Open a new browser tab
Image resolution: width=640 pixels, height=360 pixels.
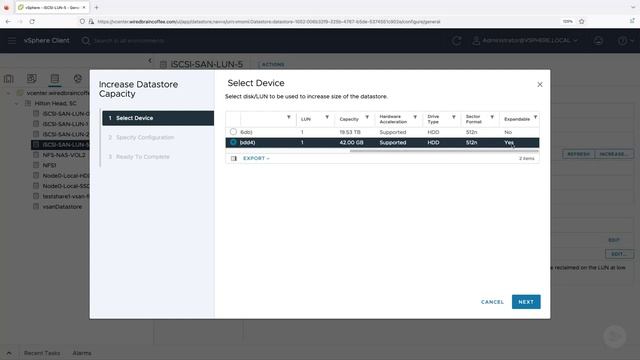pyautogui.click(x=96, y=7)
